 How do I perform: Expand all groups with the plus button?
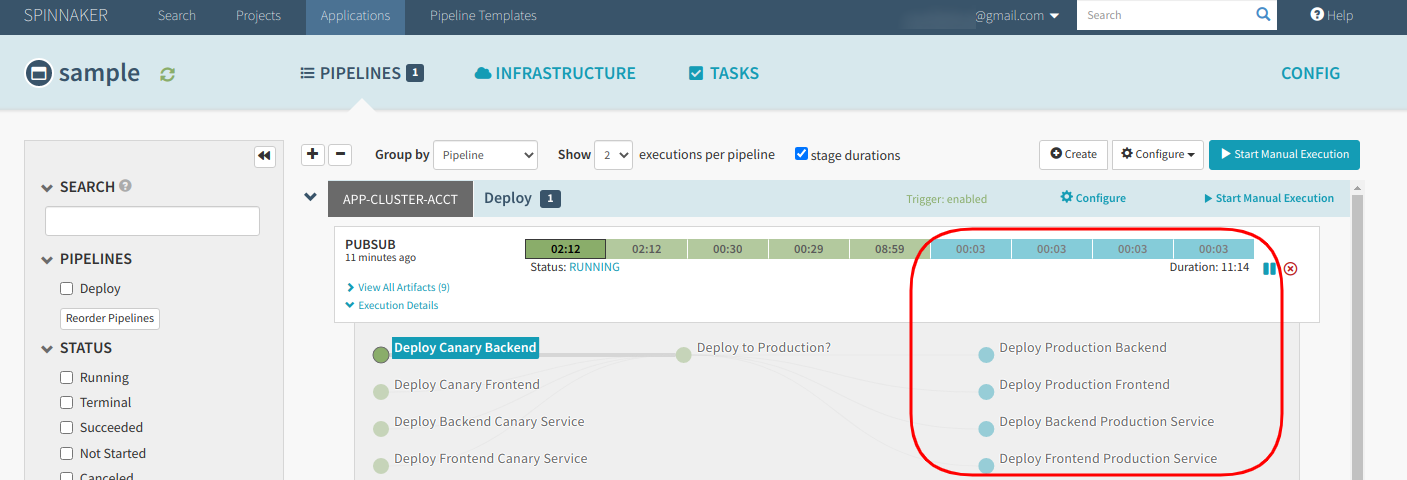click(x=313, y=154)
